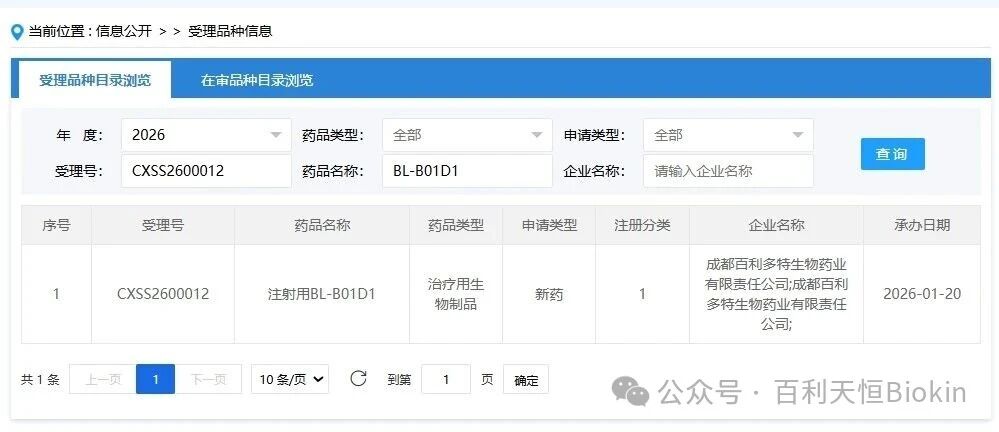This screenshot has width=999, height=432.
Task: Click the 药品名称 input field
Action: 466,171
